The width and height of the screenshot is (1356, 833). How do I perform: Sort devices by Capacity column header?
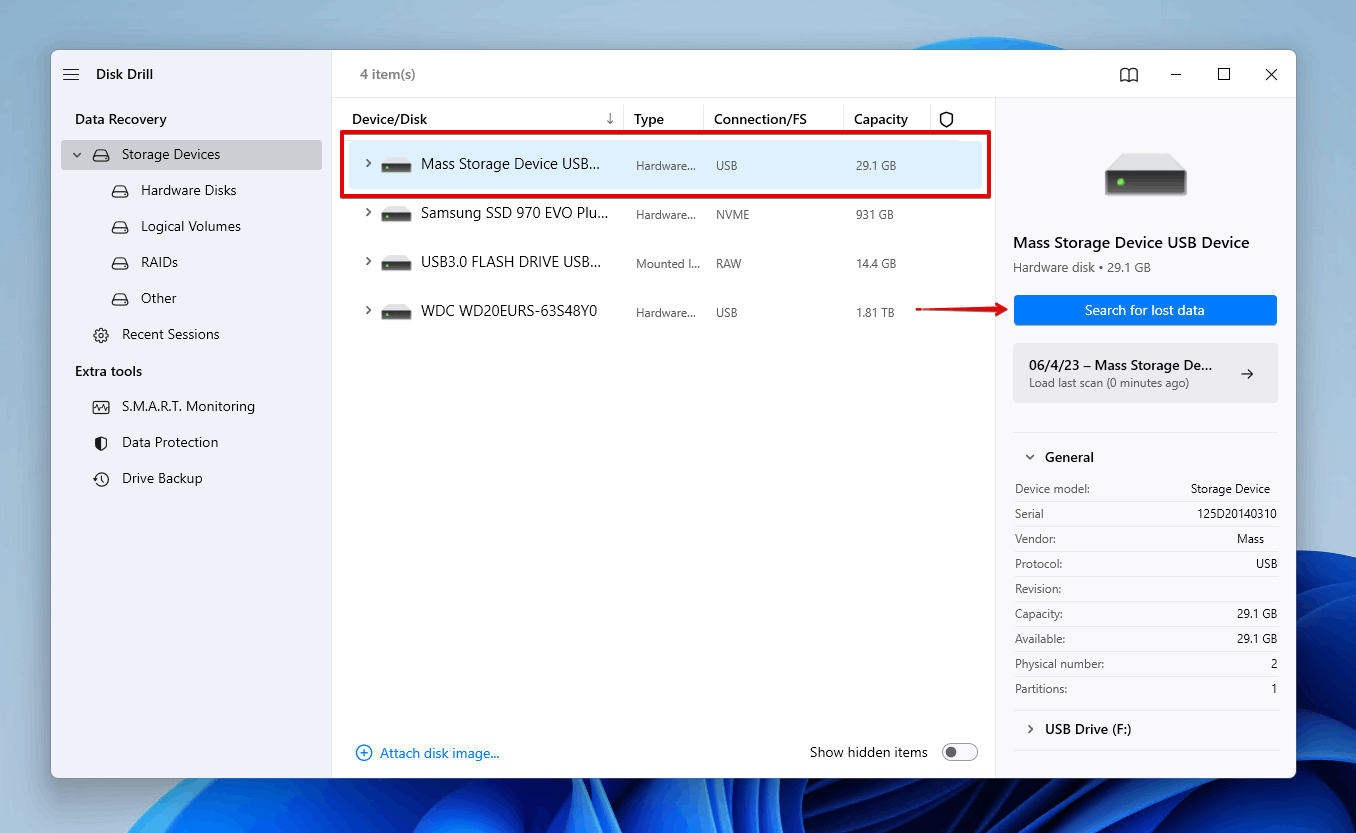tap(880, 119)
